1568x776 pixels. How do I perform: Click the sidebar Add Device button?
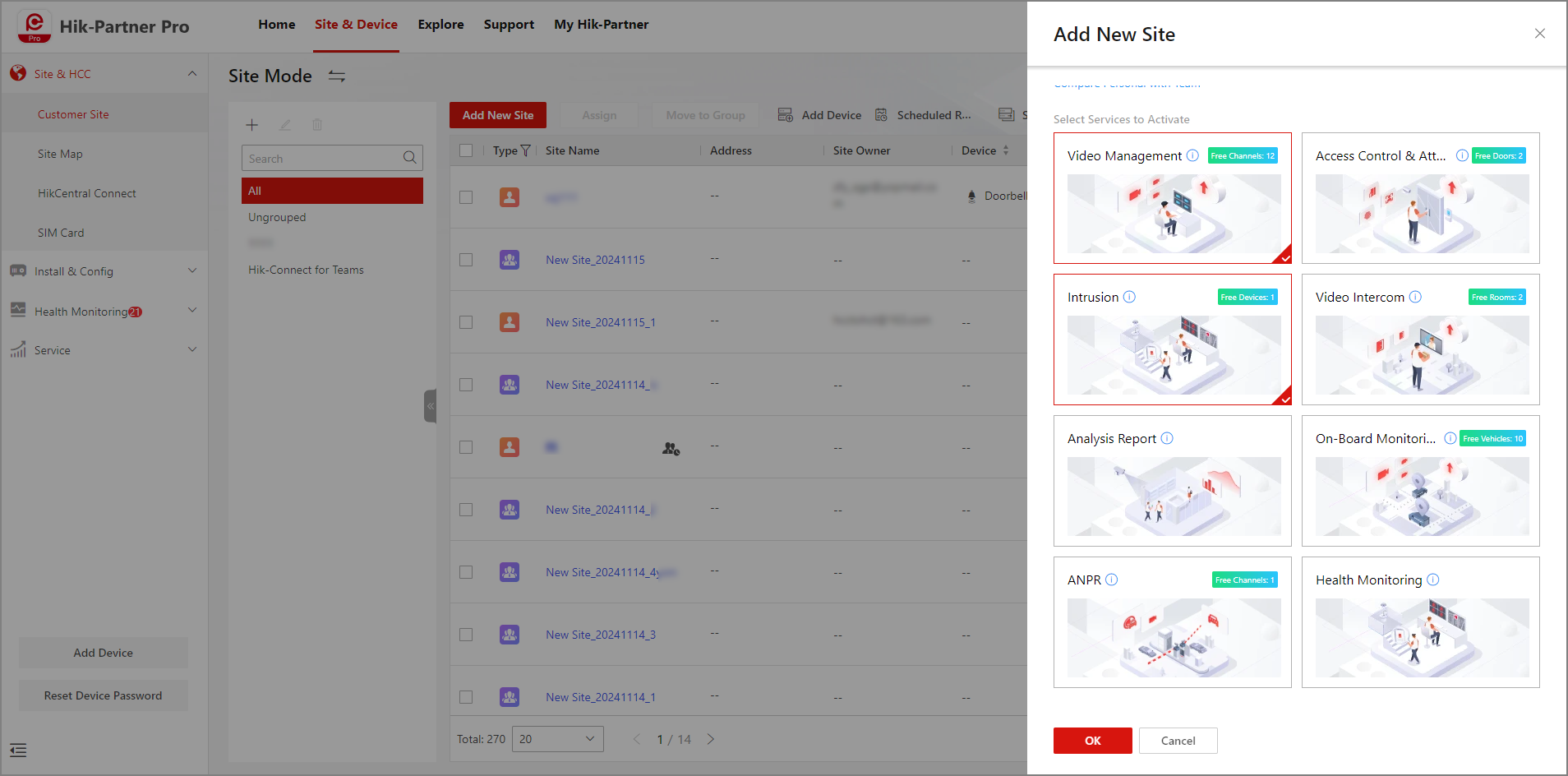pos(104,653)
